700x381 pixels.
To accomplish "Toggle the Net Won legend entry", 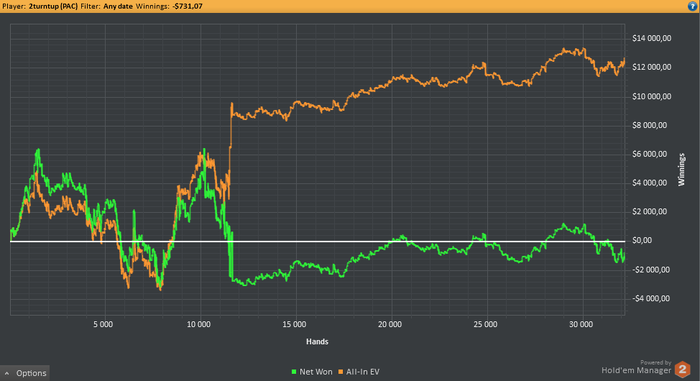I will click(x=312, y=372).
